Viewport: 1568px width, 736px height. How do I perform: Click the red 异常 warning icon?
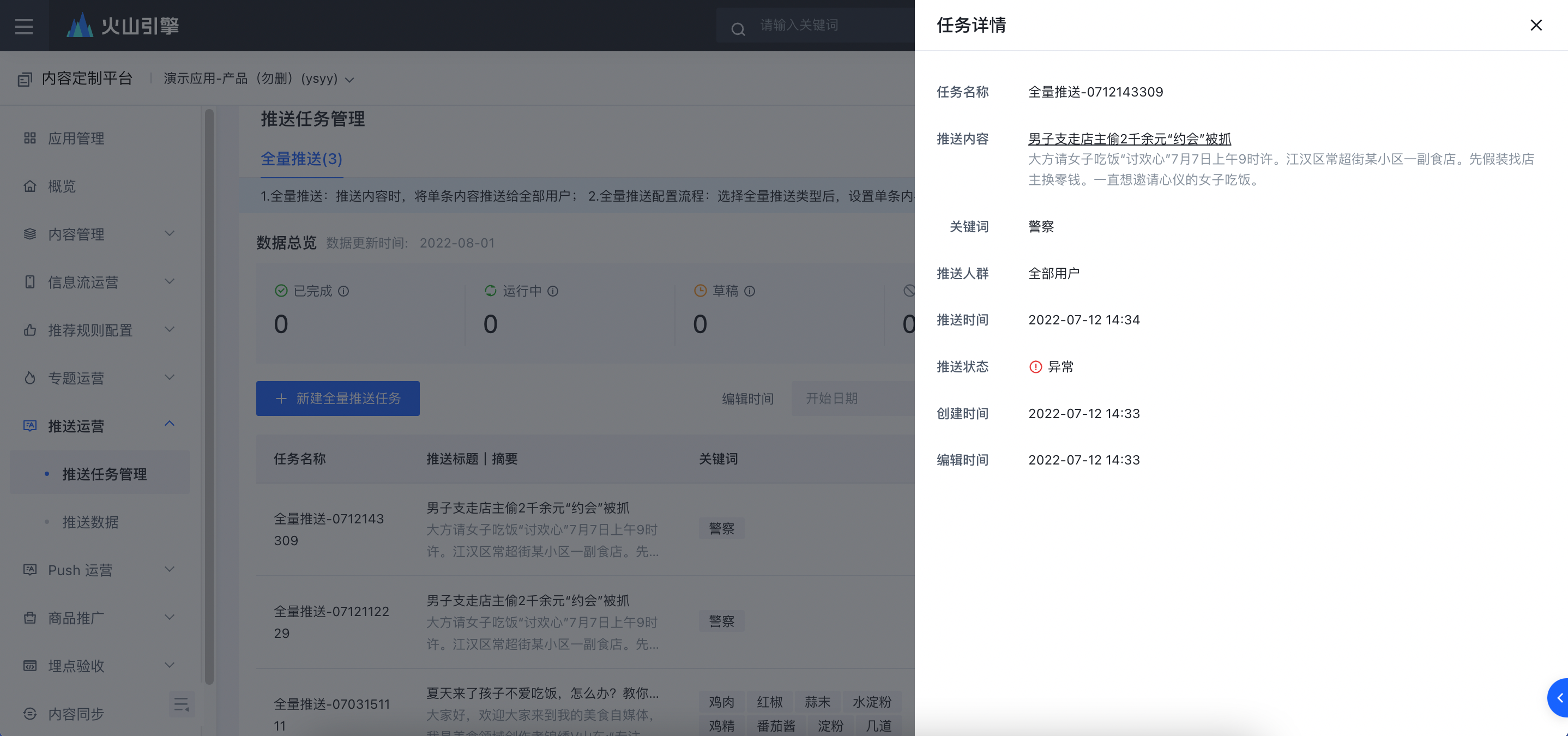pyautogui.click(x=1035, y=367)
